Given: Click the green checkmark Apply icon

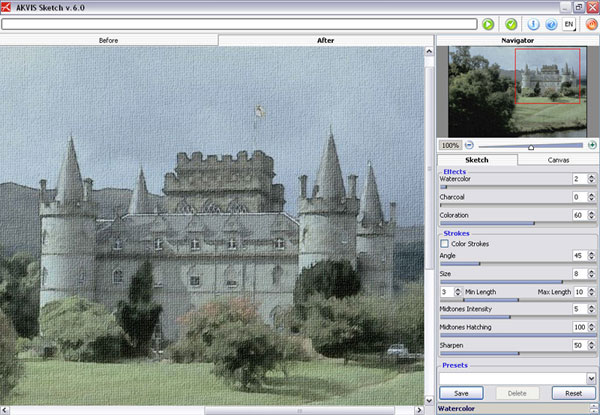Looking at the screenshot, I should pyautogui.click(x=511, y=22).
